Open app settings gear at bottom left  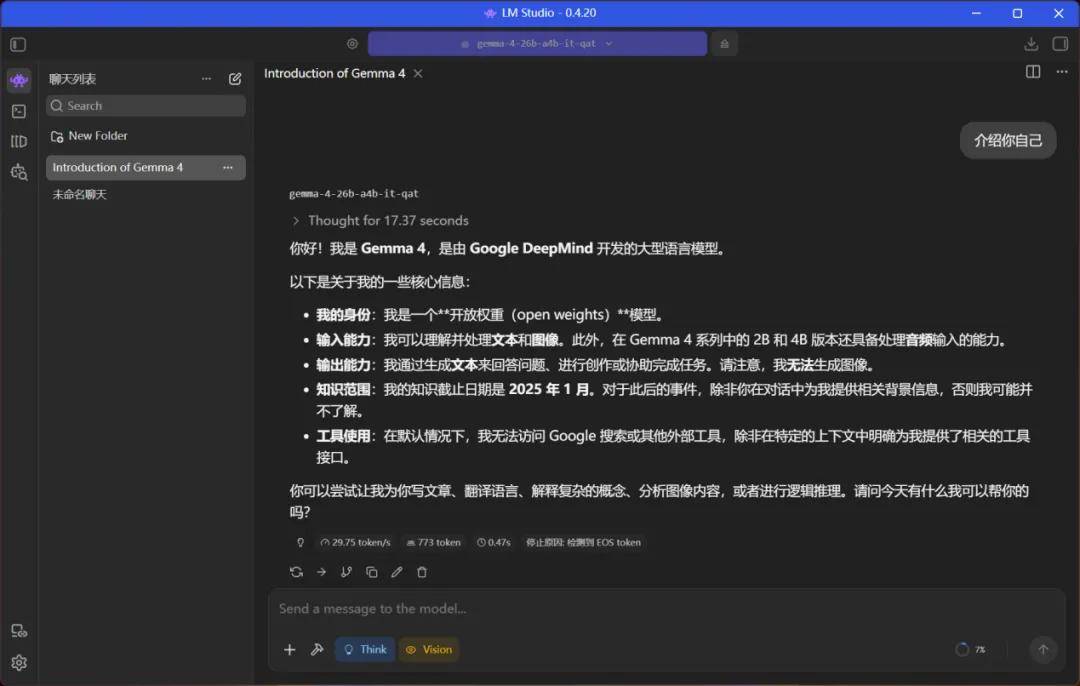coord(19,663)
